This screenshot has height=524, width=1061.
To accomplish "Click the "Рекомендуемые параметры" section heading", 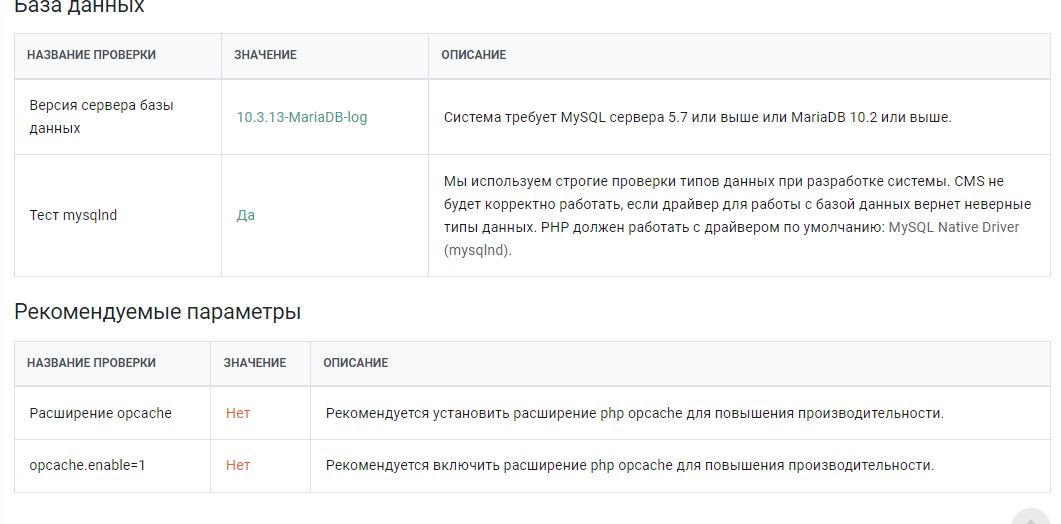I will 157,312.
